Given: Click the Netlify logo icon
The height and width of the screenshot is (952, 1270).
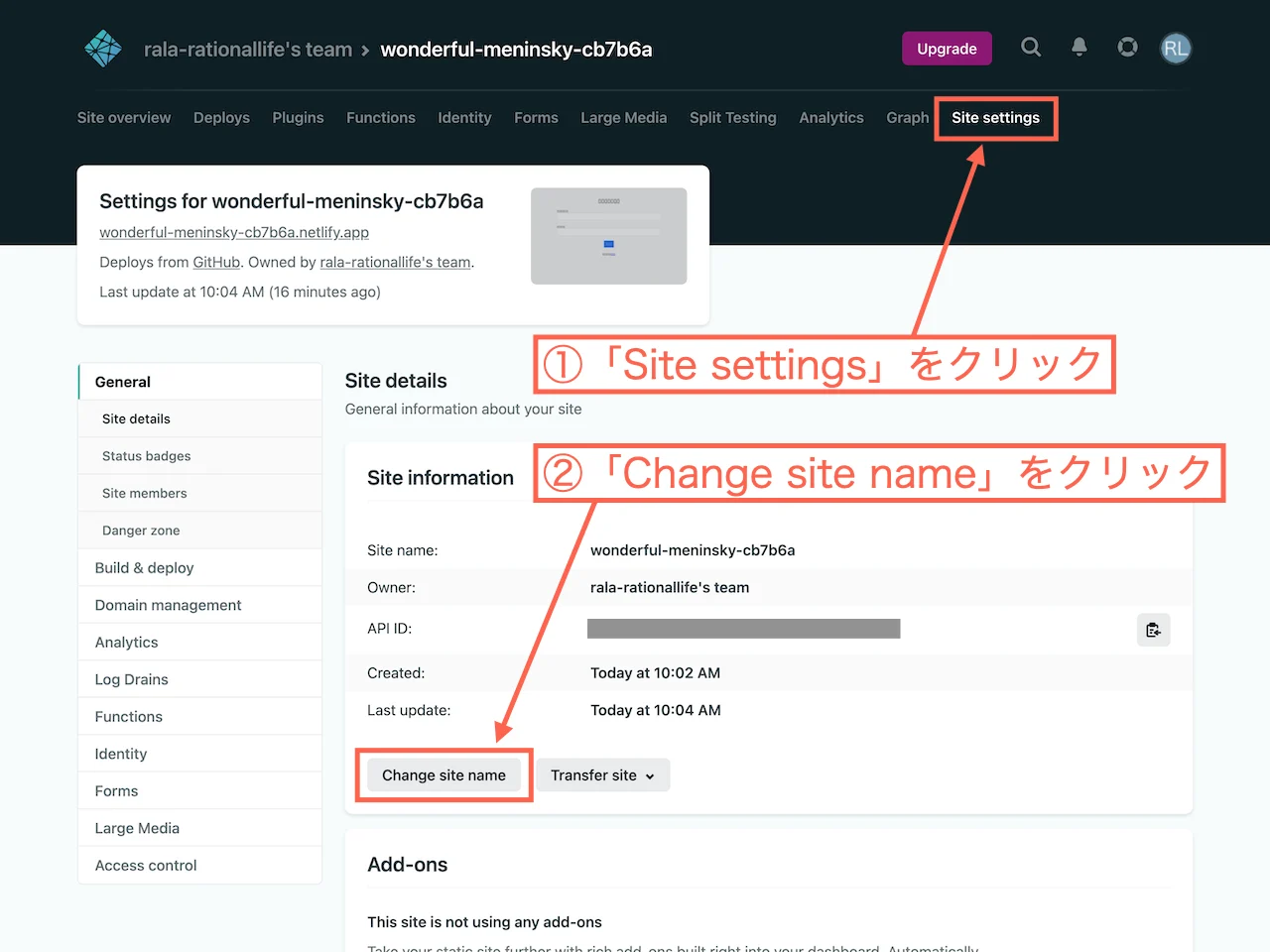Looking at the screenshot, I should tap(103, 49).
